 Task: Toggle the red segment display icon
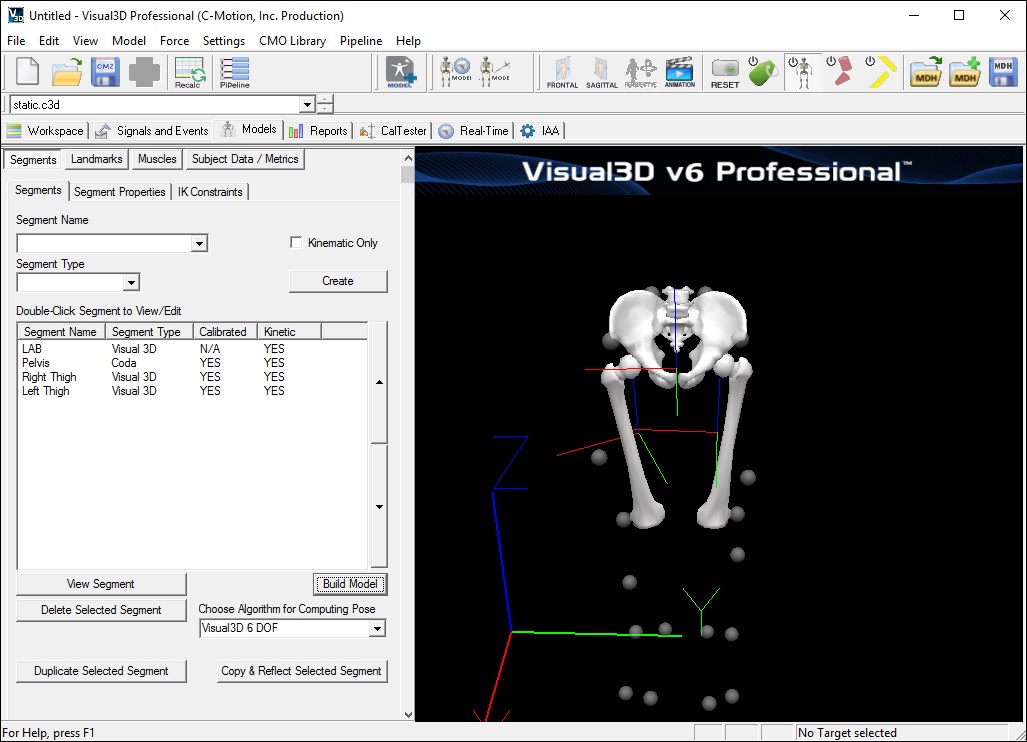pos(840,72)
